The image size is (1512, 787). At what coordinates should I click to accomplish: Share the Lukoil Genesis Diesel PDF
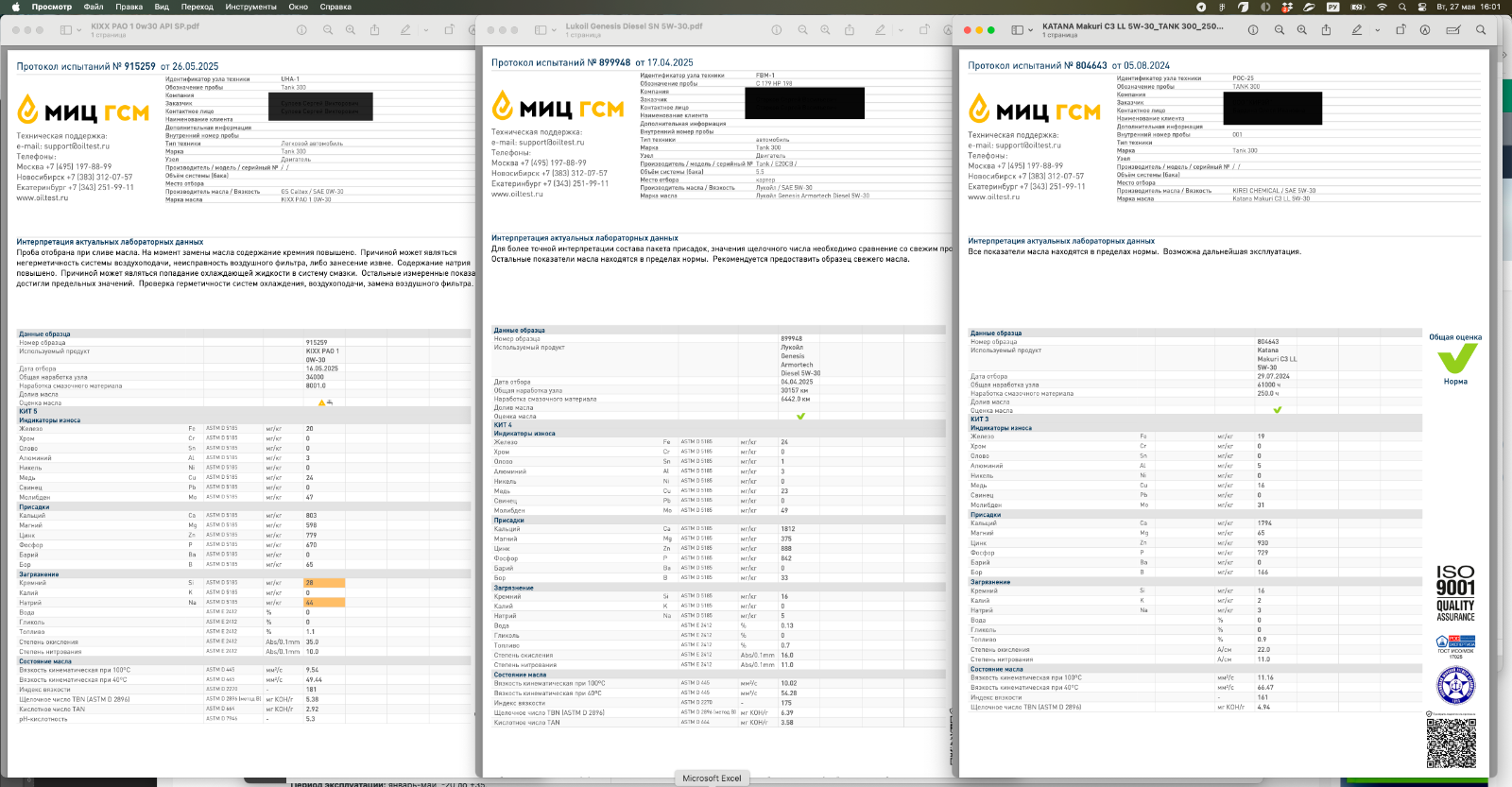pyautogui.click(x=849, y=30)
